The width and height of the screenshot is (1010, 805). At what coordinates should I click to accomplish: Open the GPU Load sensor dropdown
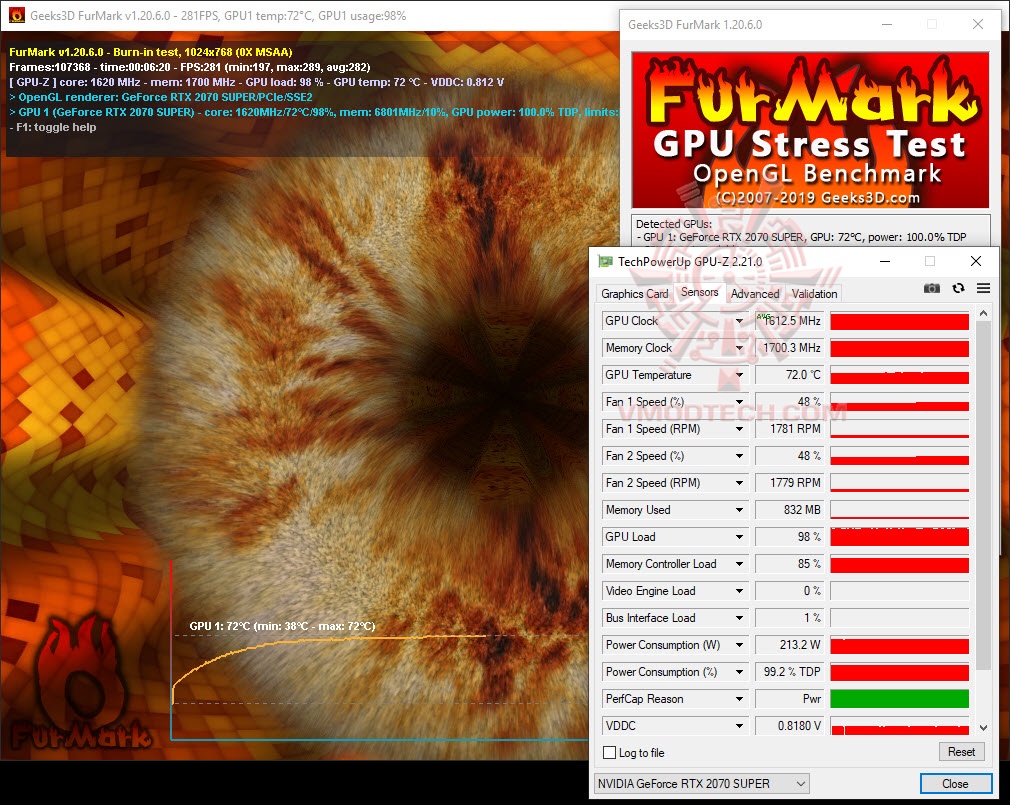point(739,537)
